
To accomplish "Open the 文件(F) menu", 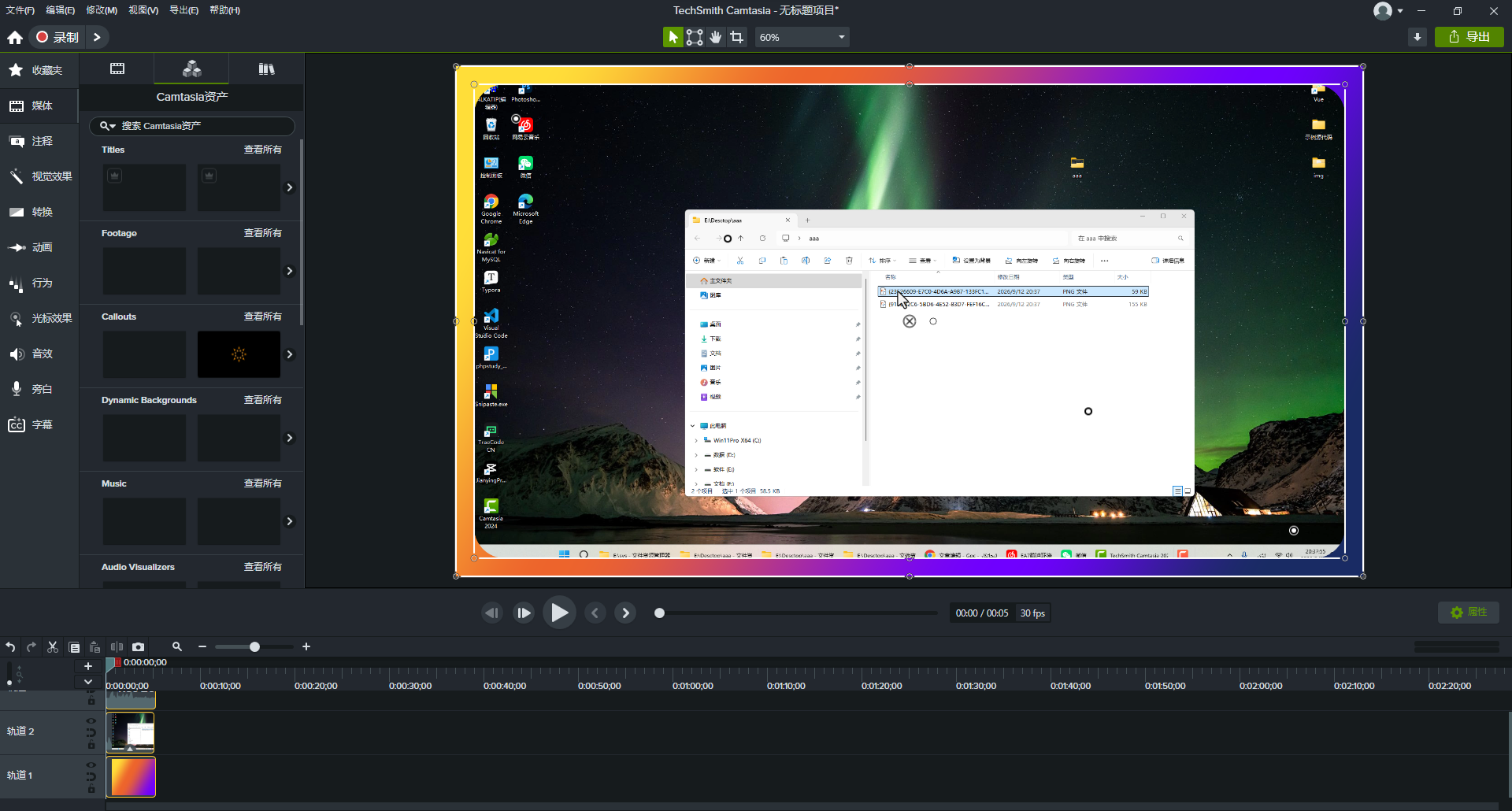I will tap(20, 10).
